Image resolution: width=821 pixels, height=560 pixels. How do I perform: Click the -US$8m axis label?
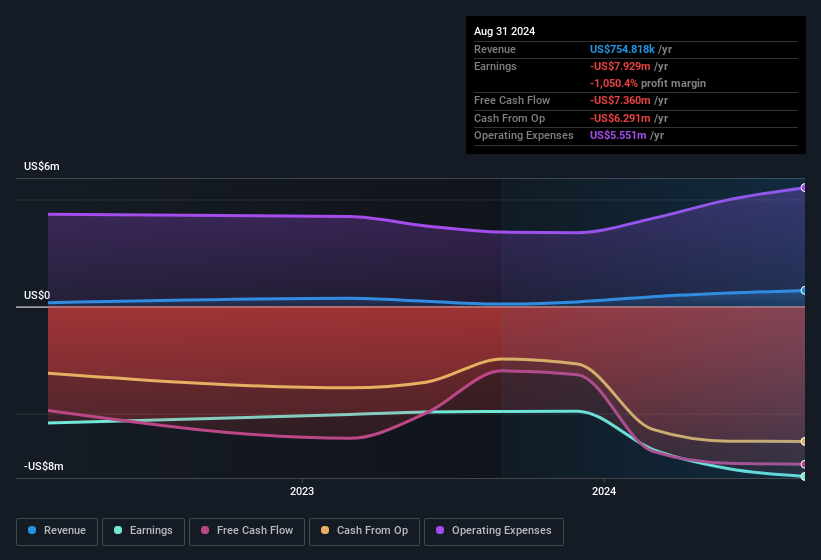(x=43, y=466)
